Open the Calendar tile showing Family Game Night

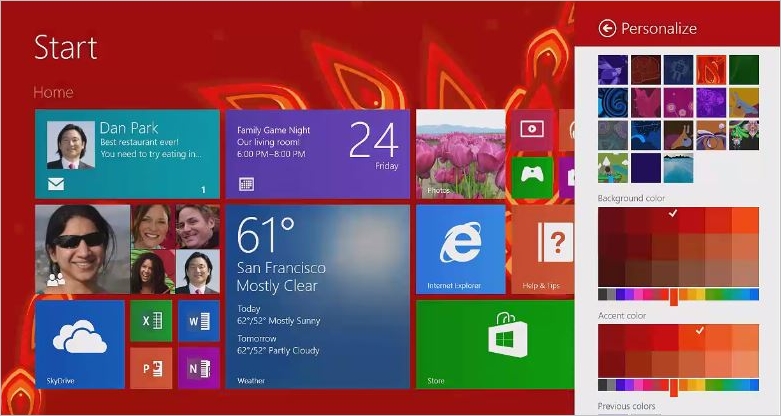tap(318, 154)
